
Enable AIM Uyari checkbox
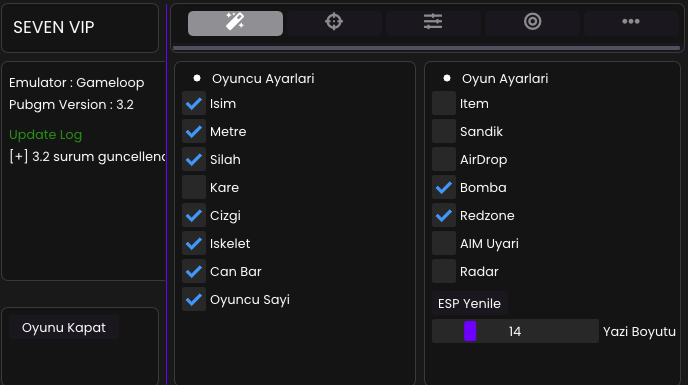click(x=444, y=244)
